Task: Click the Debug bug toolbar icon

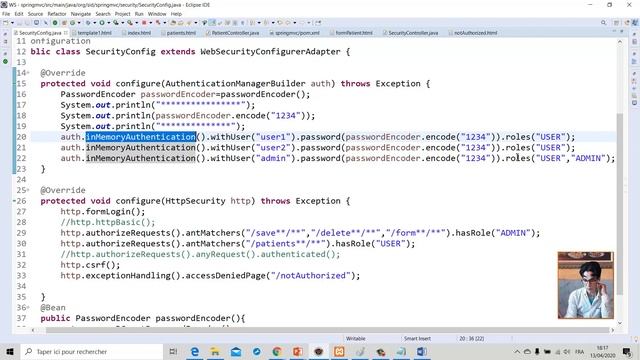Action: pos(87,22)
